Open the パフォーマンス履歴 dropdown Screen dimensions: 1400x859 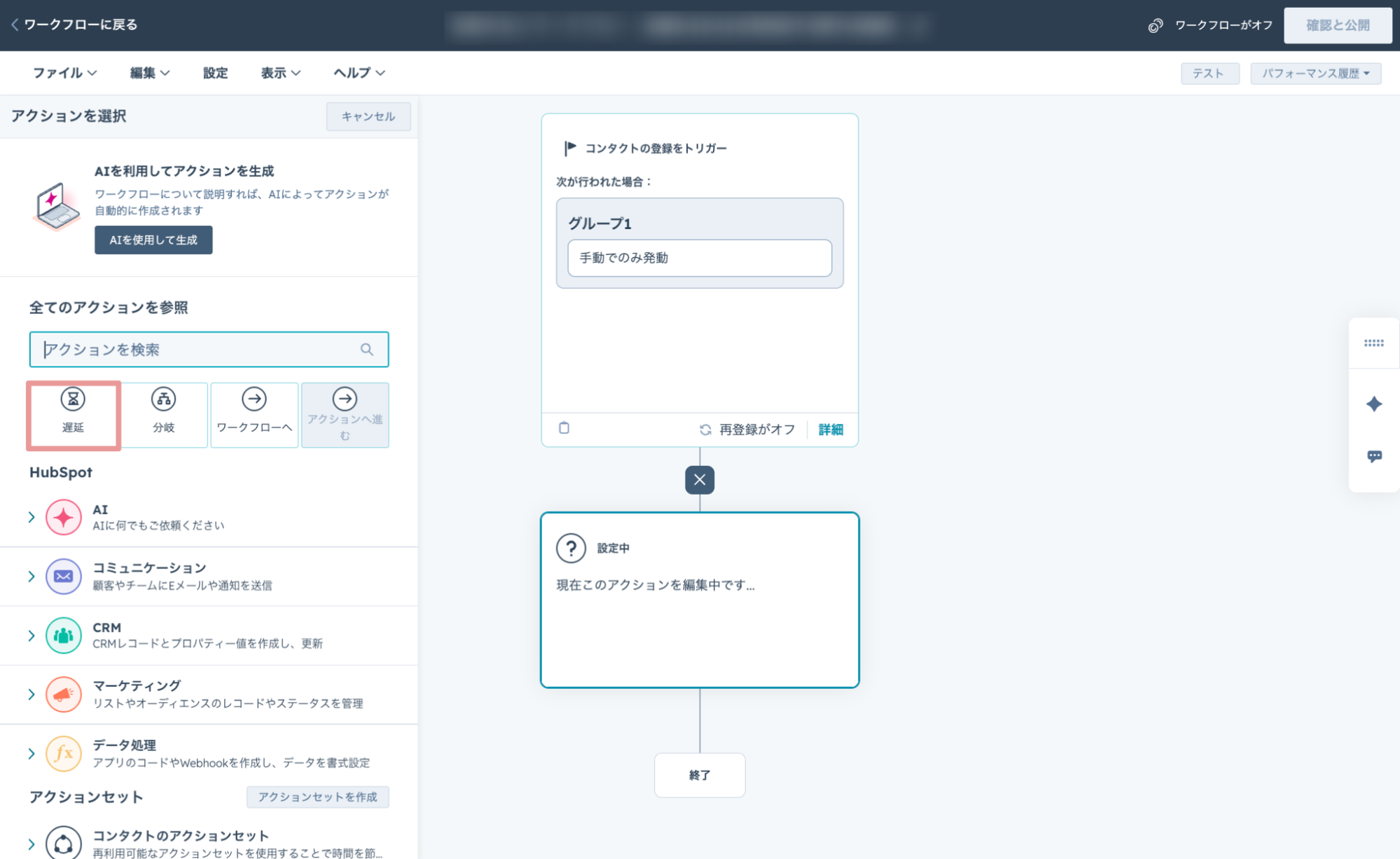tap(1315, 74)
